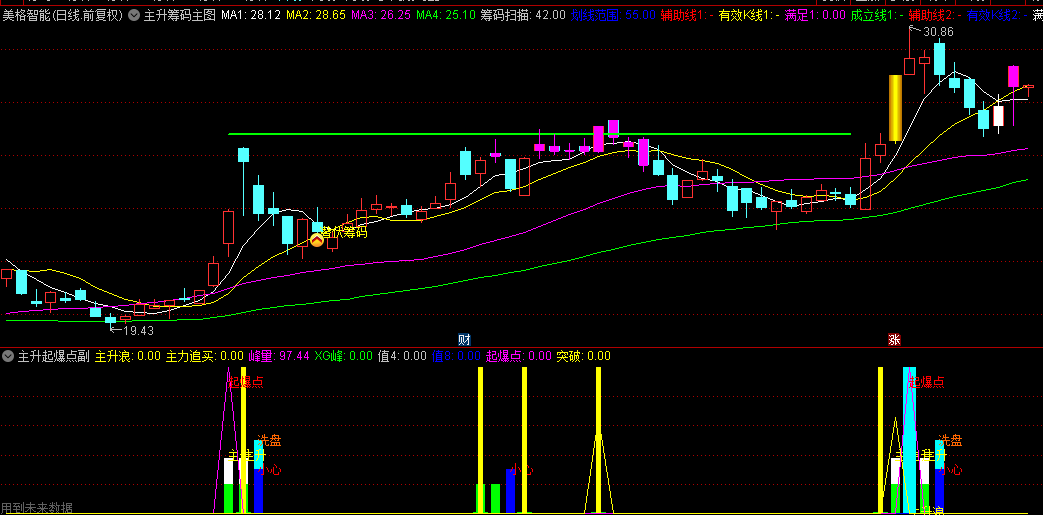Click the 筹码扫描: 42.00 value
The image size is (1043, 515).
click(x=523, y=15)
